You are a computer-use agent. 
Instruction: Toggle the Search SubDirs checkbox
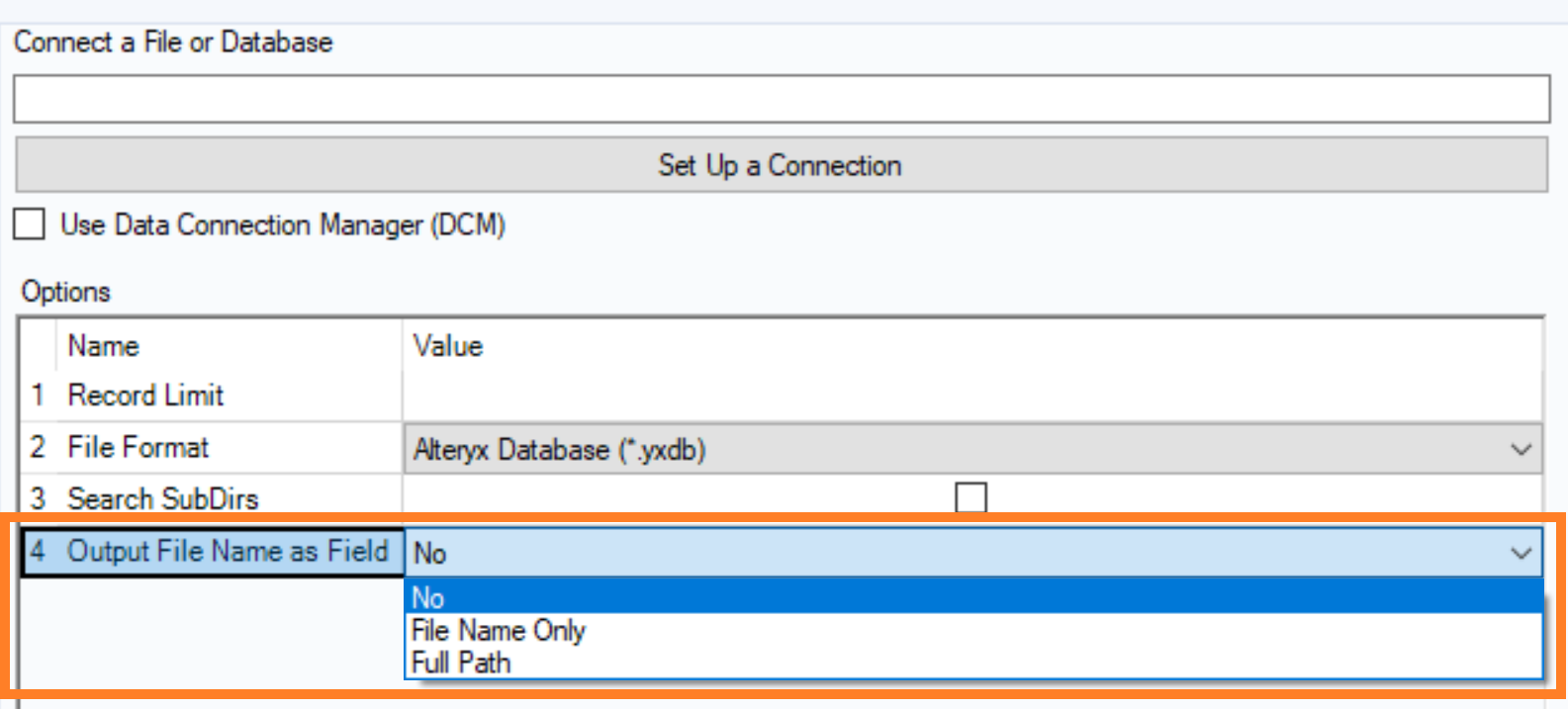coord(970,496)
